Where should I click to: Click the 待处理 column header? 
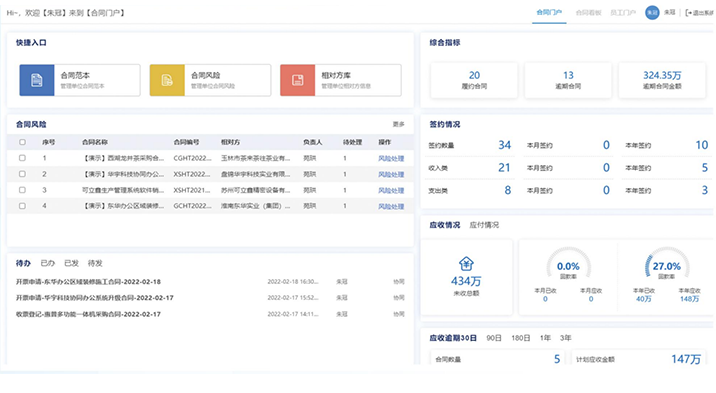[x=353, y=142]
